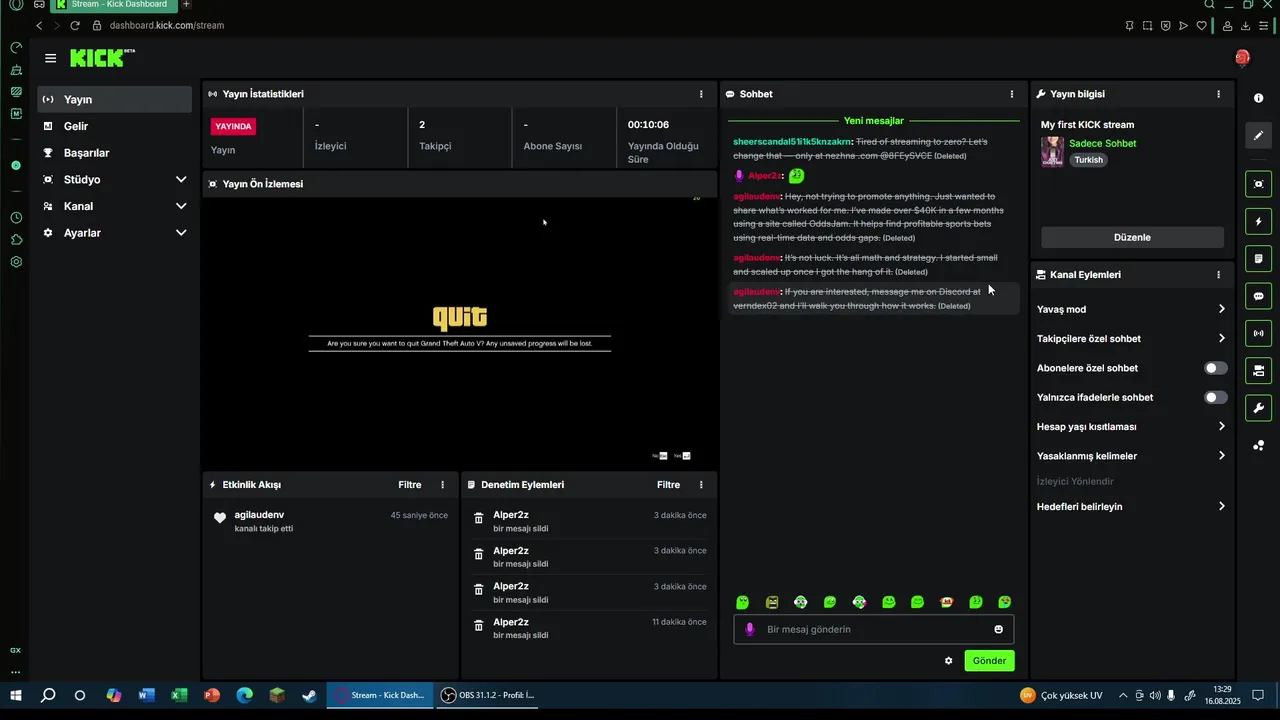Image resolution: width=1280 pixels, height=720 pixels.
Task: Click the last emote in the emote row
Action: 1005,602
